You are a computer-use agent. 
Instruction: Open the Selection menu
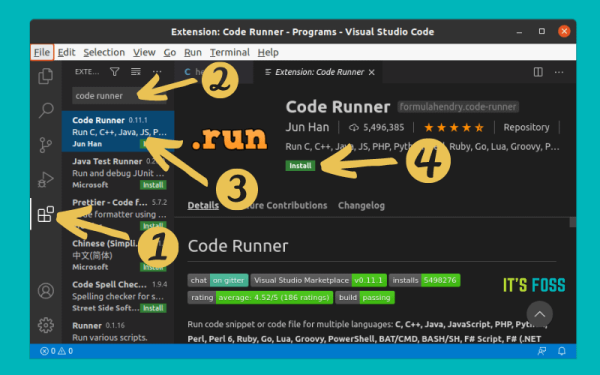coord(104,52)
